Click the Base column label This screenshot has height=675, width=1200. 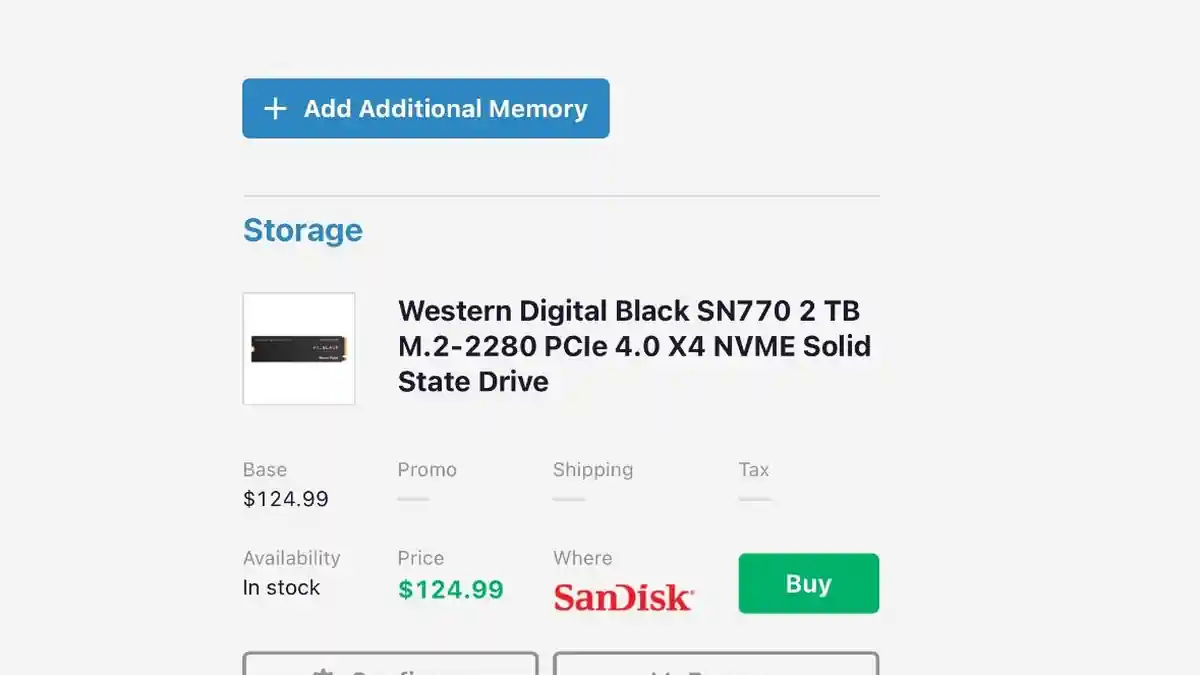click(x=265, y=470)
